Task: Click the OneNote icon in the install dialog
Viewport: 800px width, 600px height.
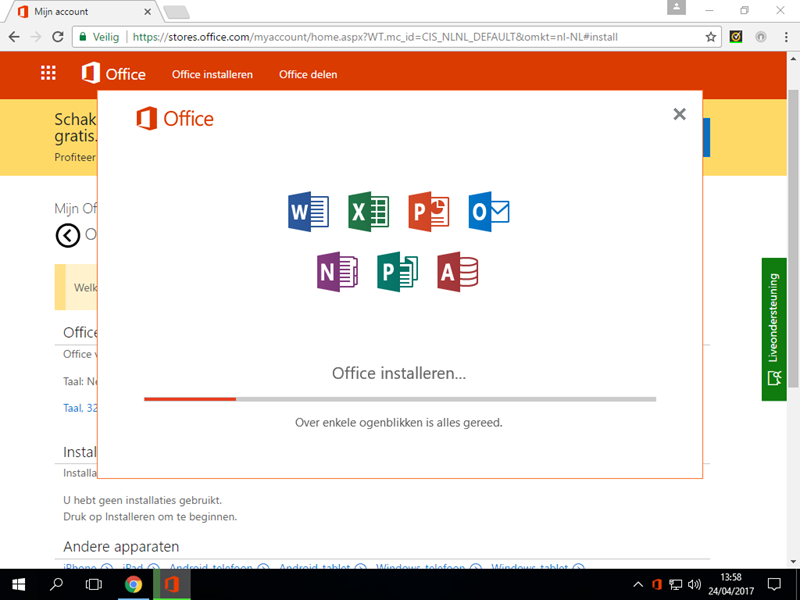Action: (x=337, y=271)
